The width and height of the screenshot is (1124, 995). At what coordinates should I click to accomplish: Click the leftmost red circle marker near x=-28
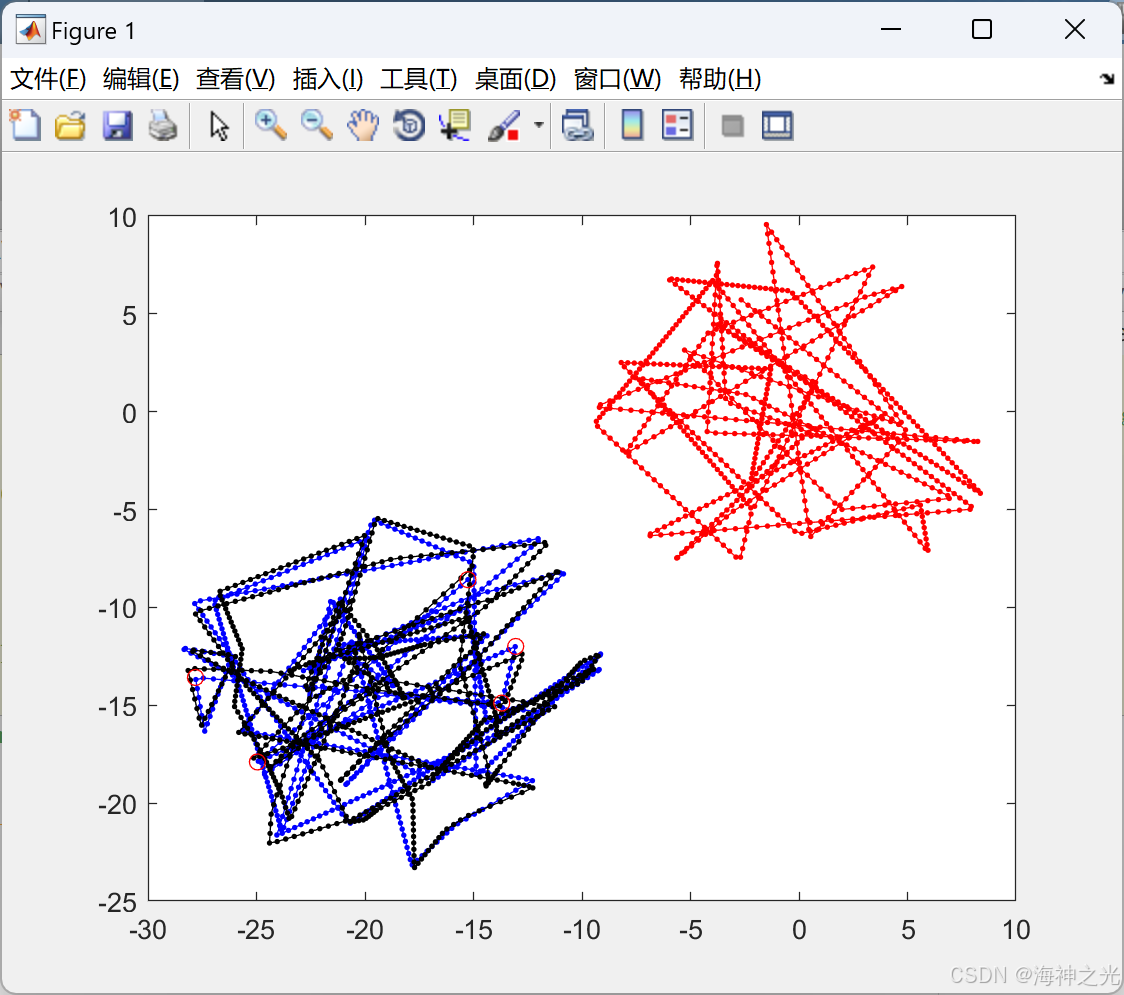(x=196, y=677)
